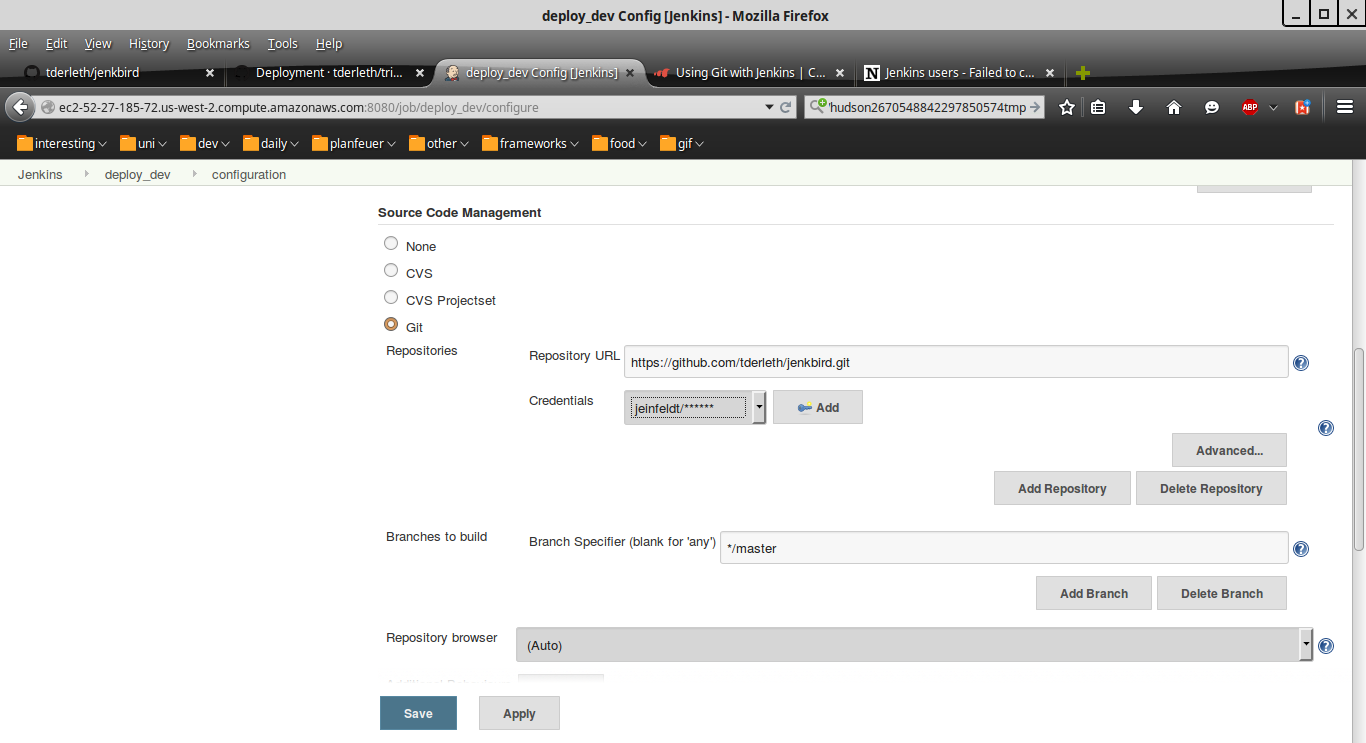Go to the Firefox home page
Image resolution: width=1366 pixels, height=743 pixels.
[x=1174, y=107]
